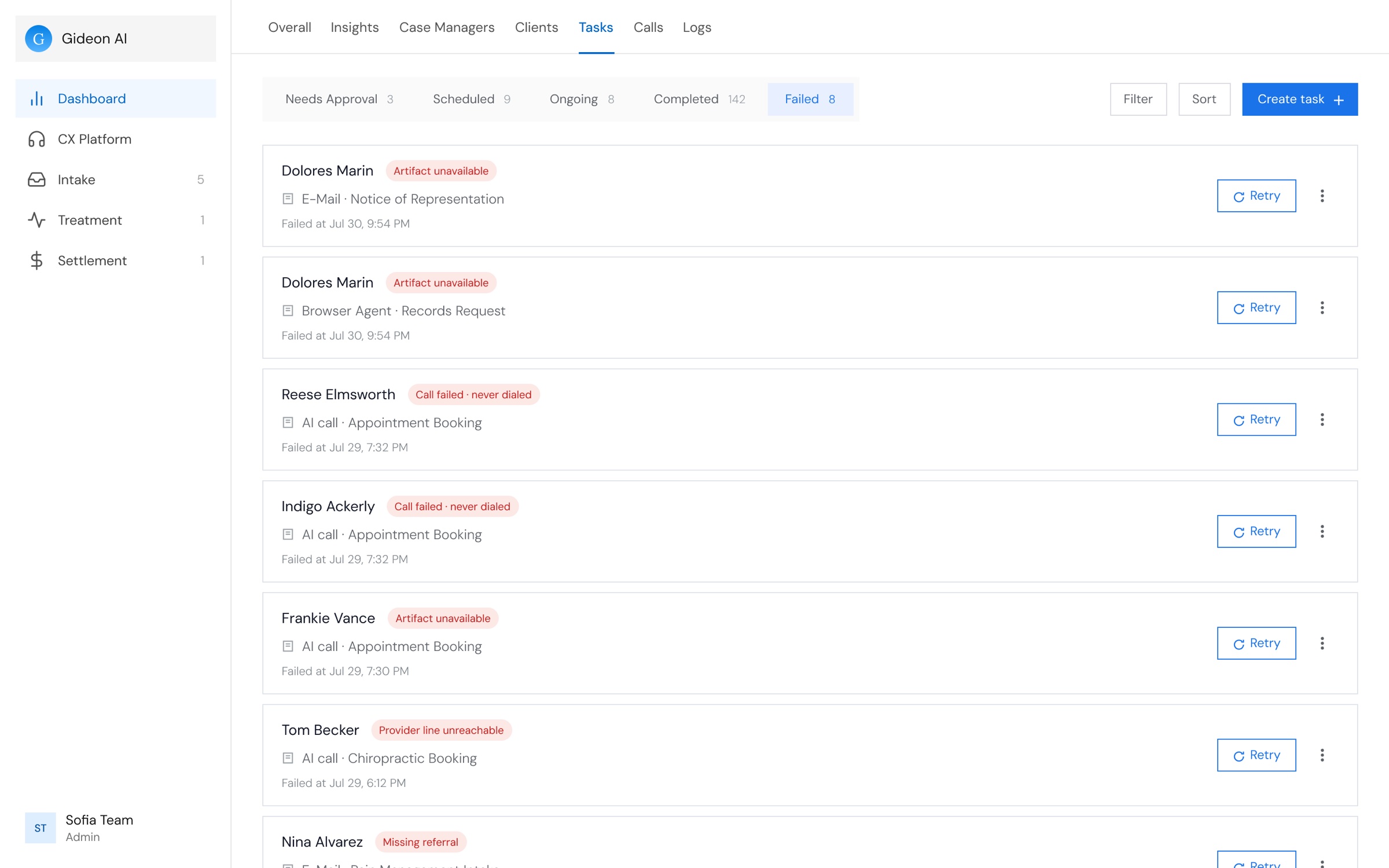Screen dimensions: 1389x868
Task: Switch to the Case Managers tab
Action: [x=447, y=27]
